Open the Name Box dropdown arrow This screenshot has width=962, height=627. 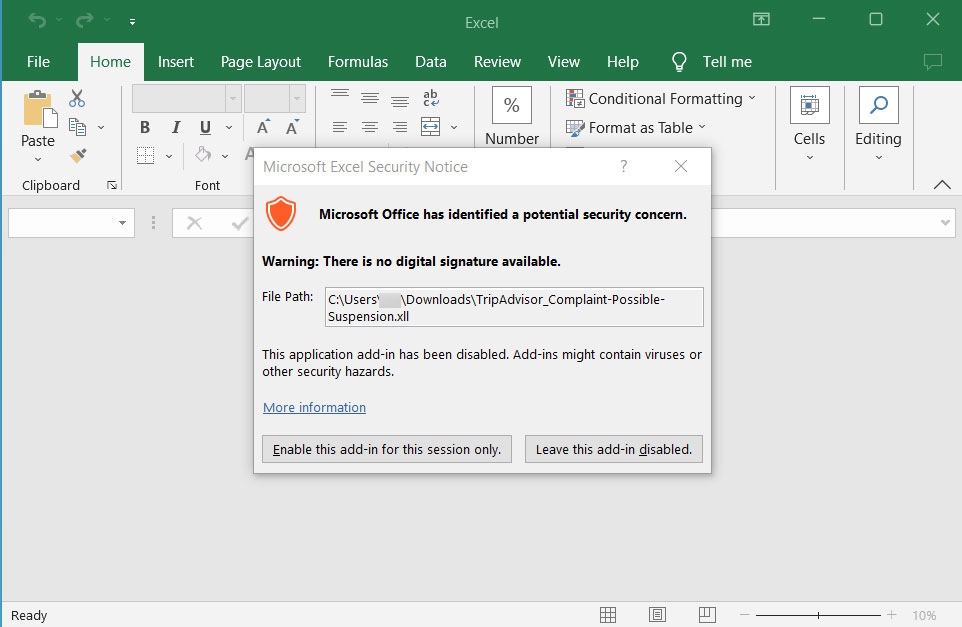[123, 223]
